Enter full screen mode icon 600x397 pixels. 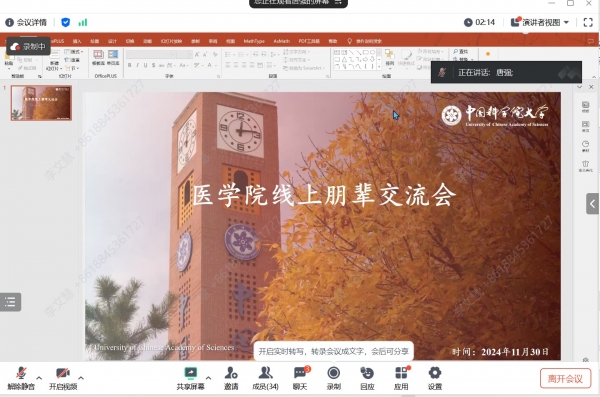coord(588,23)
